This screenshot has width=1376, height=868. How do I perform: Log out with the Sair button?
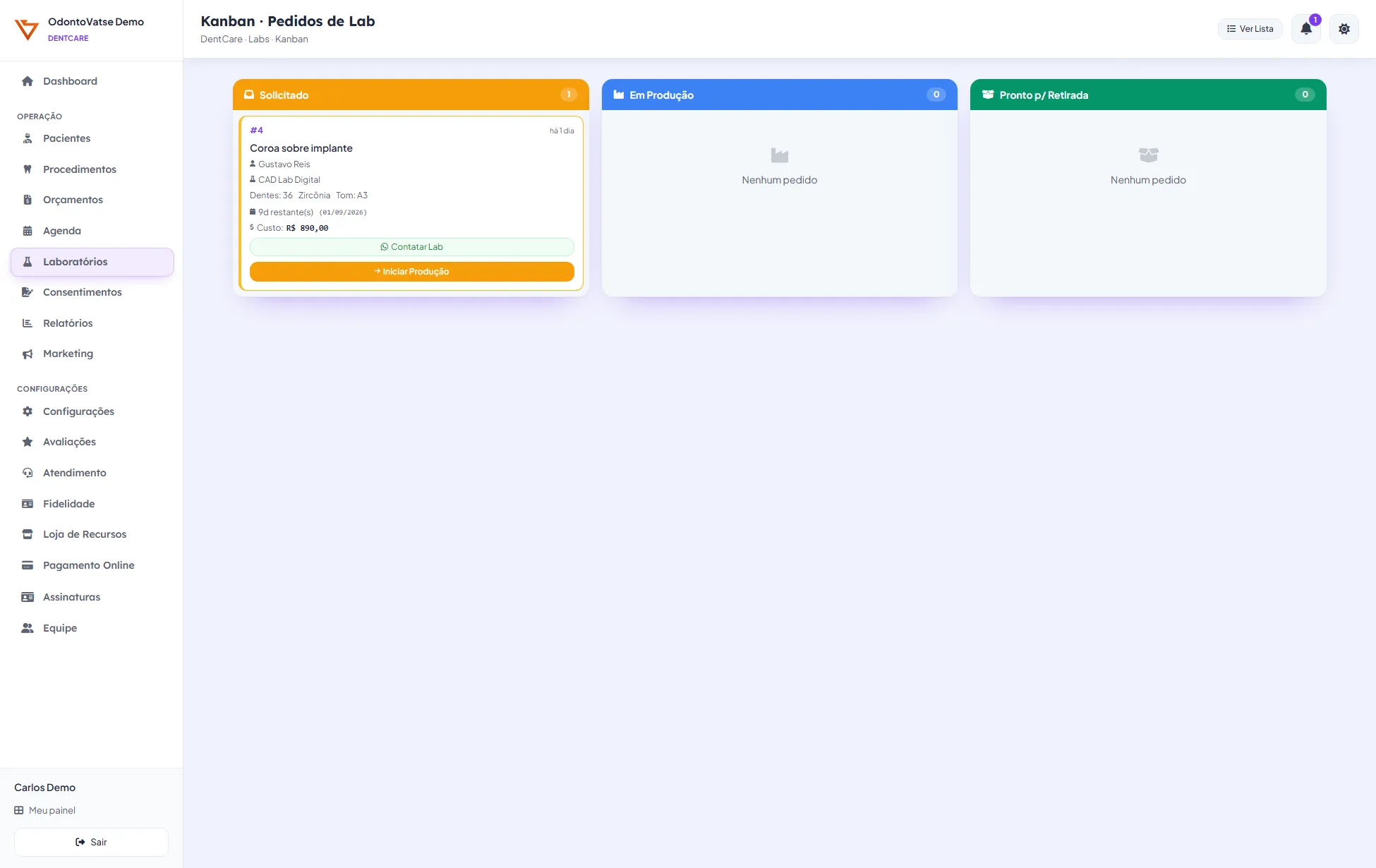point(91,842)
